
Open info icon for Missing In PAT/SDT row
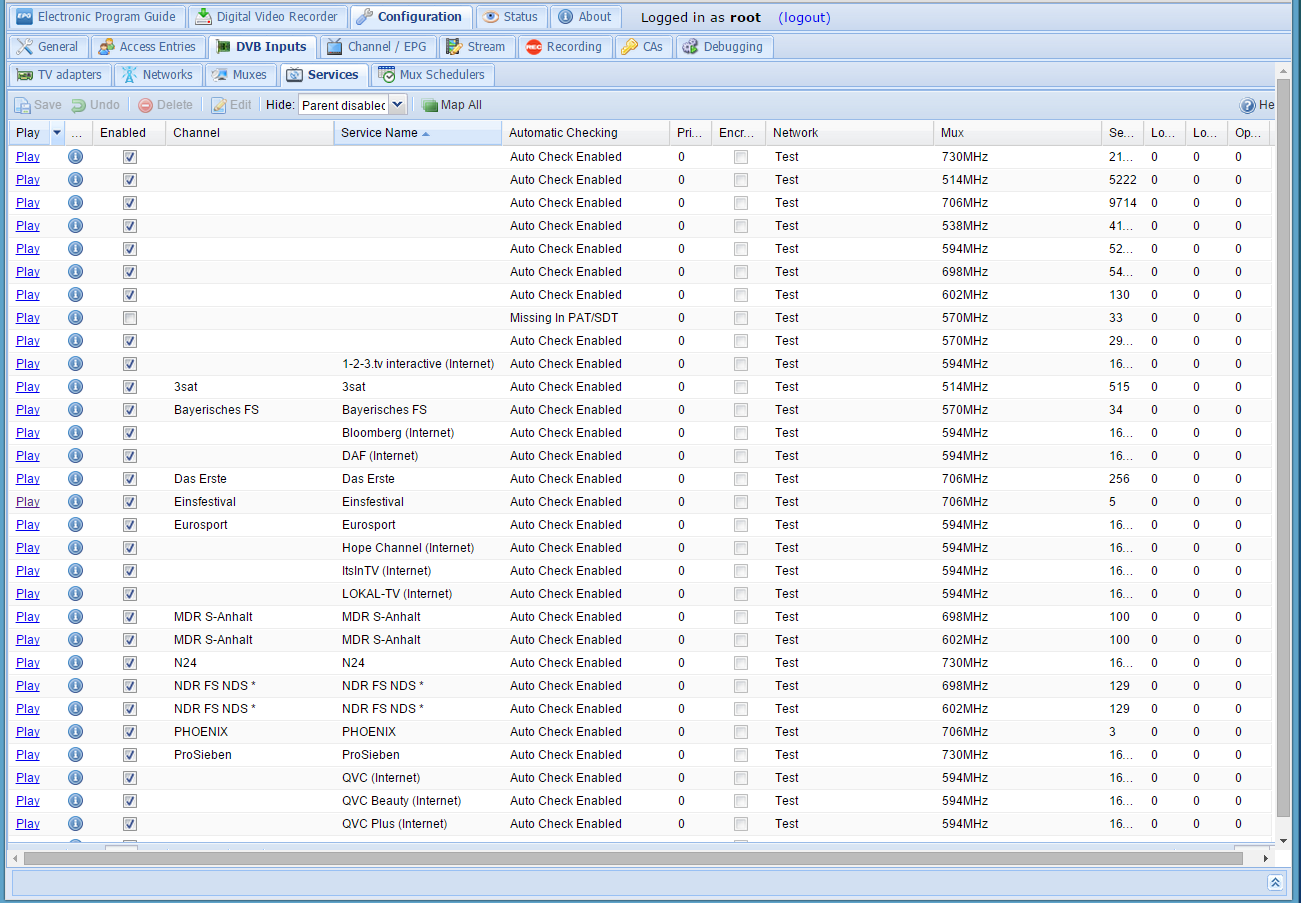(75, 318)
